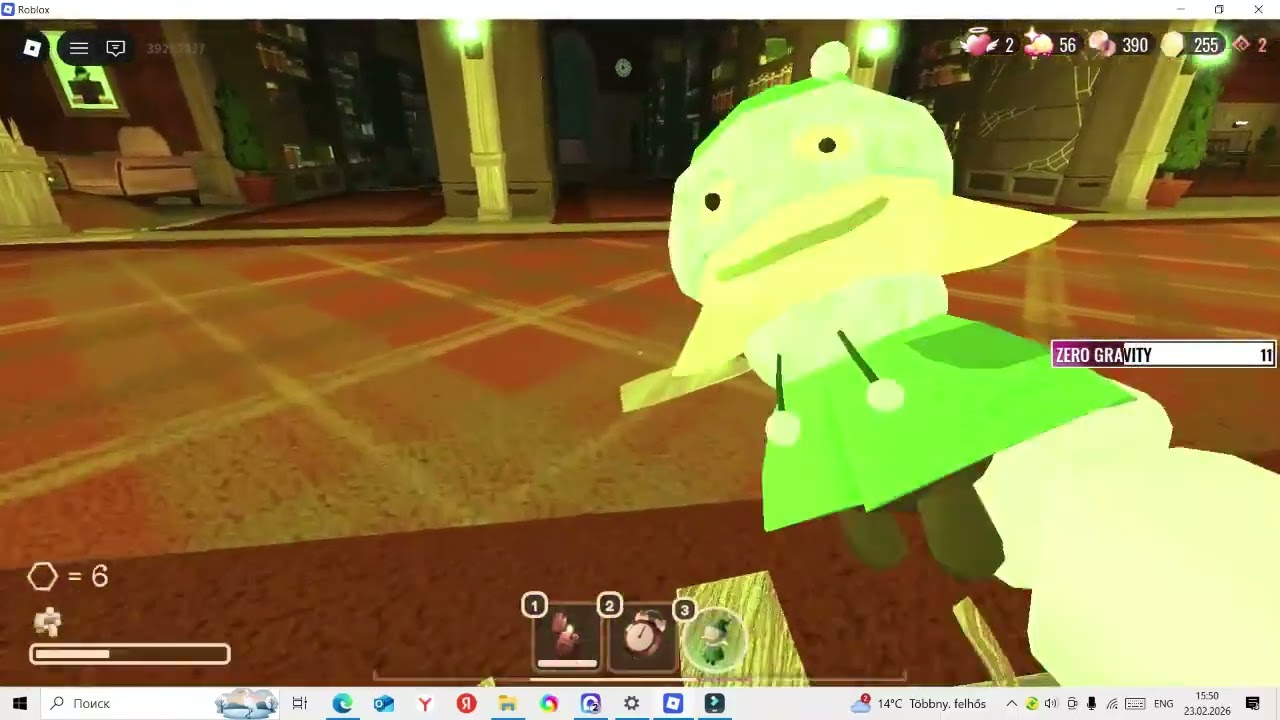Open the Roblox logo menu
The image size is (1280, 720).
point(32,48)
